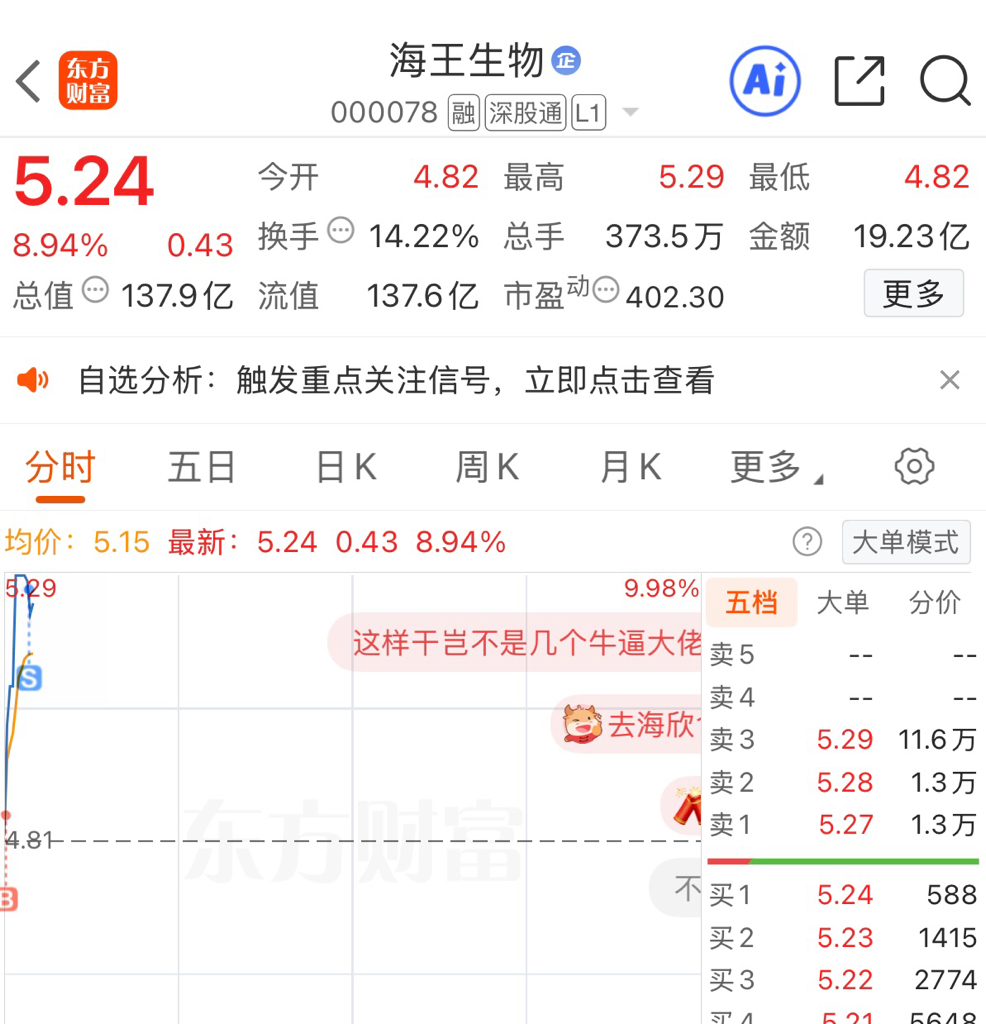Tap the share export icon
986x1024 pixels.
860,81
